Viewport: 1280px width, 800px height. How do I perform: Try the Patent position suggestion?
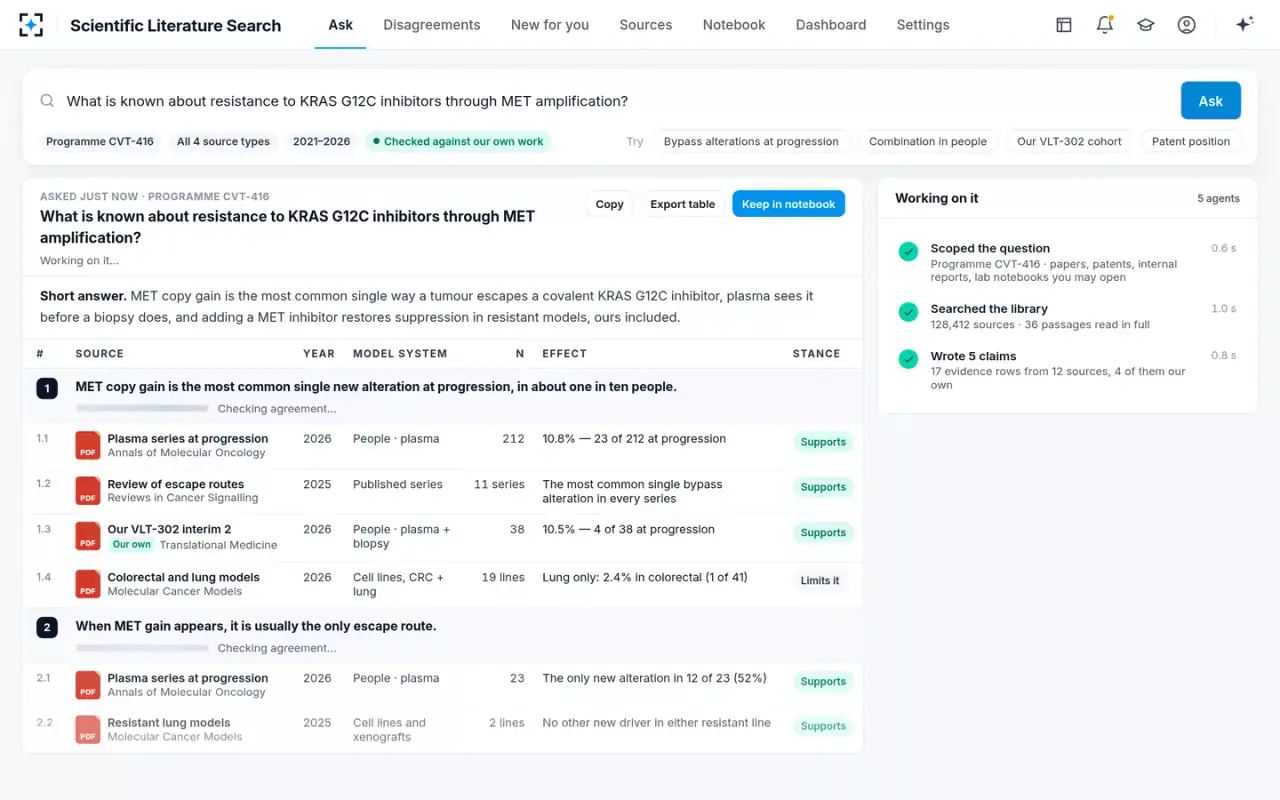click(1191, 142)
